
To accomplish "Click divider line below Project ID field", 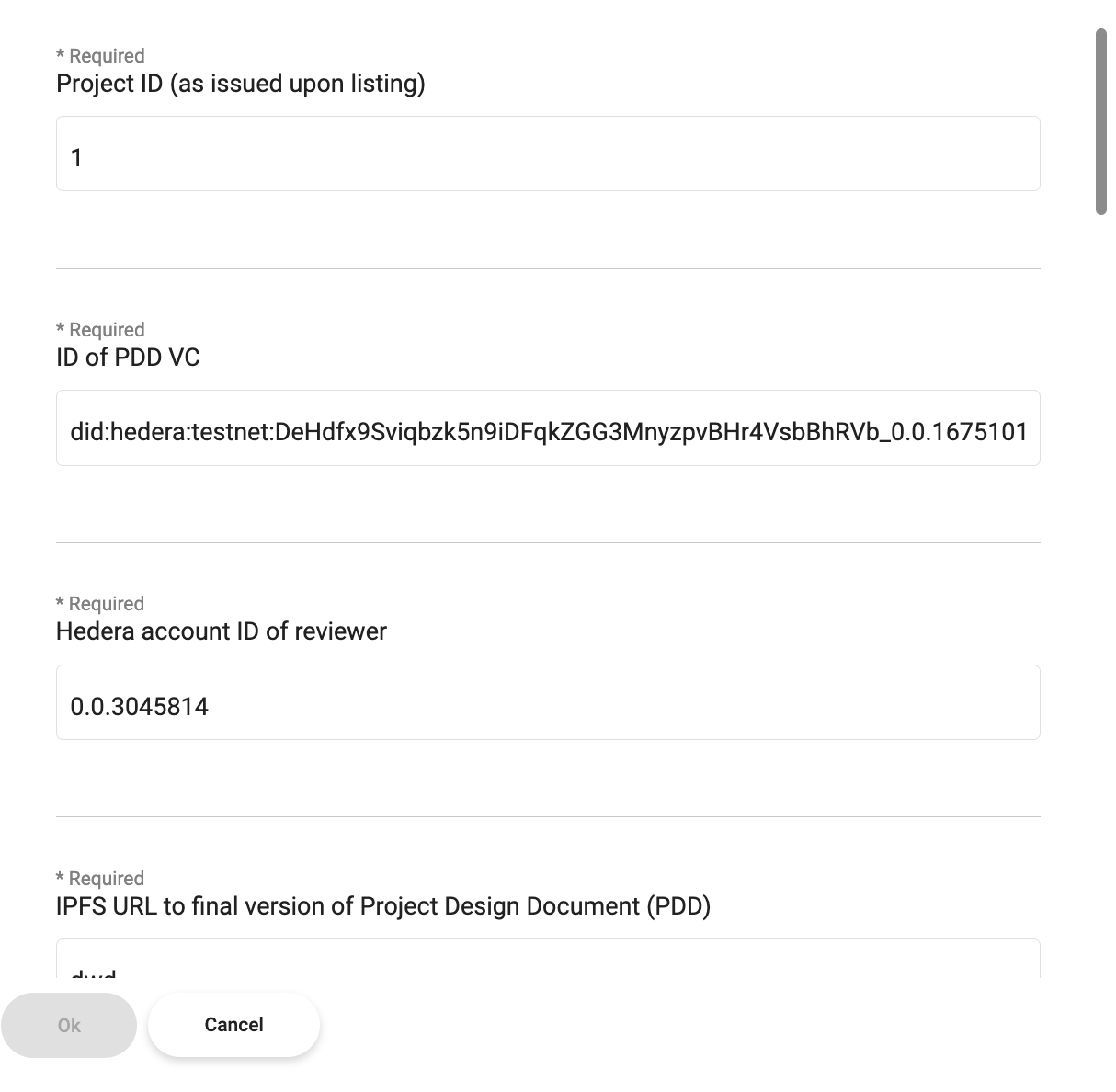I will click(548, 269).
